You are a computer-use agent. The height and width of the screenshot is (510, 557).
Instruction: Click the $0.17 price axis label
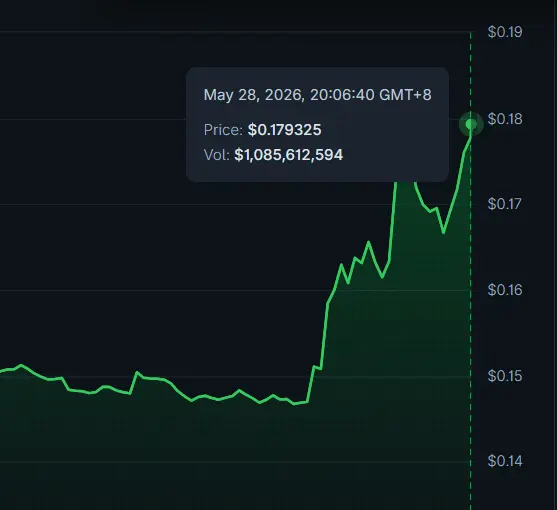click(x=505, y=204)
